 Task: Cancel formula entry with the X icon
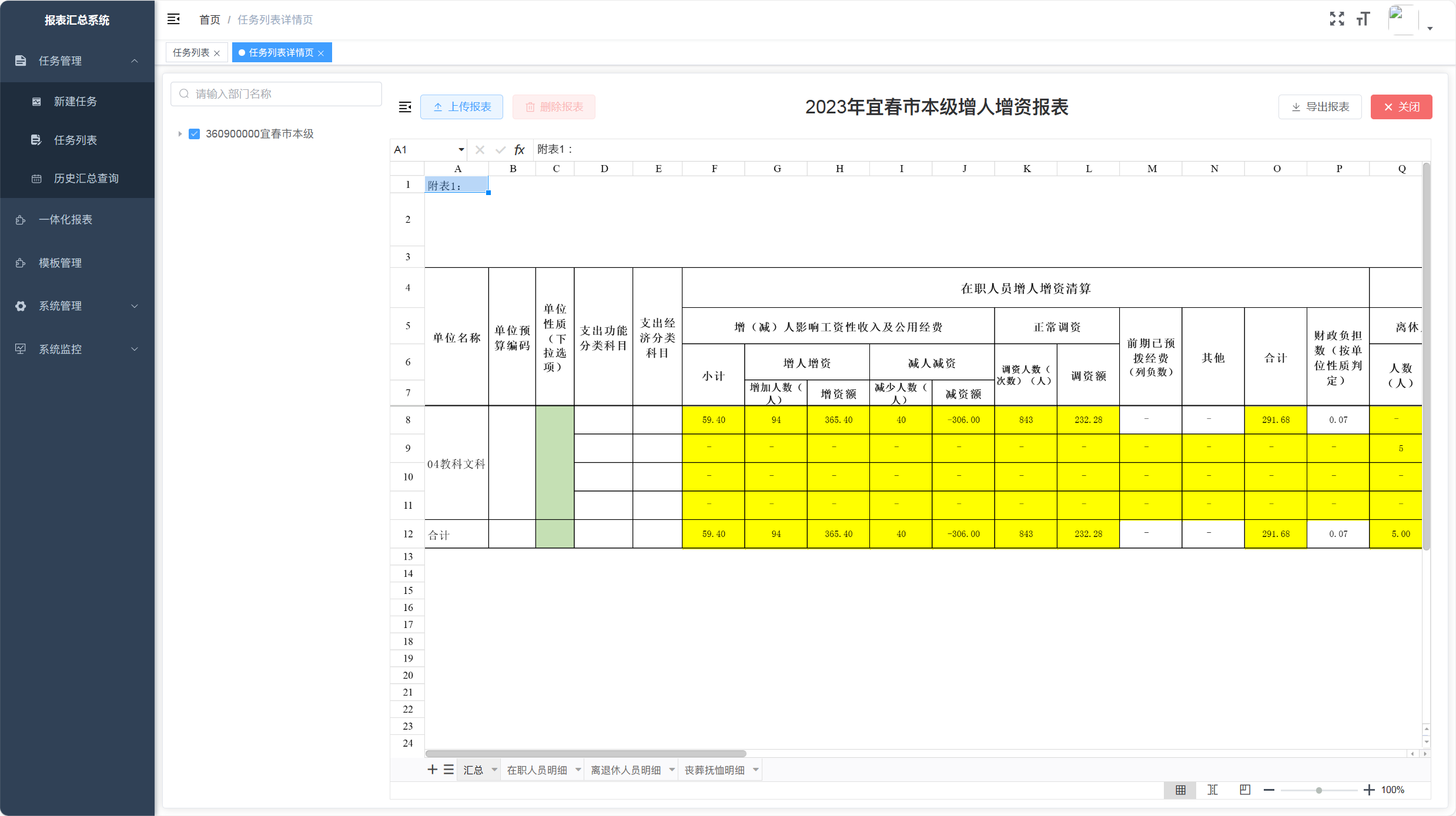point(480,150)
